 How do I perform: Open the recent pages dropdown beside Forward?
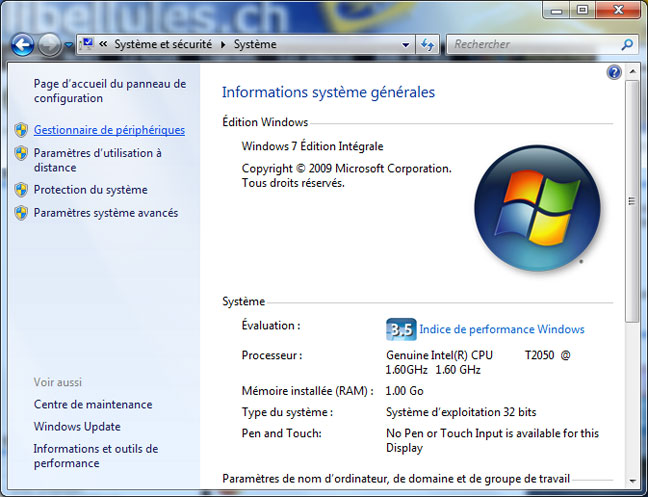tap(69, 45)
